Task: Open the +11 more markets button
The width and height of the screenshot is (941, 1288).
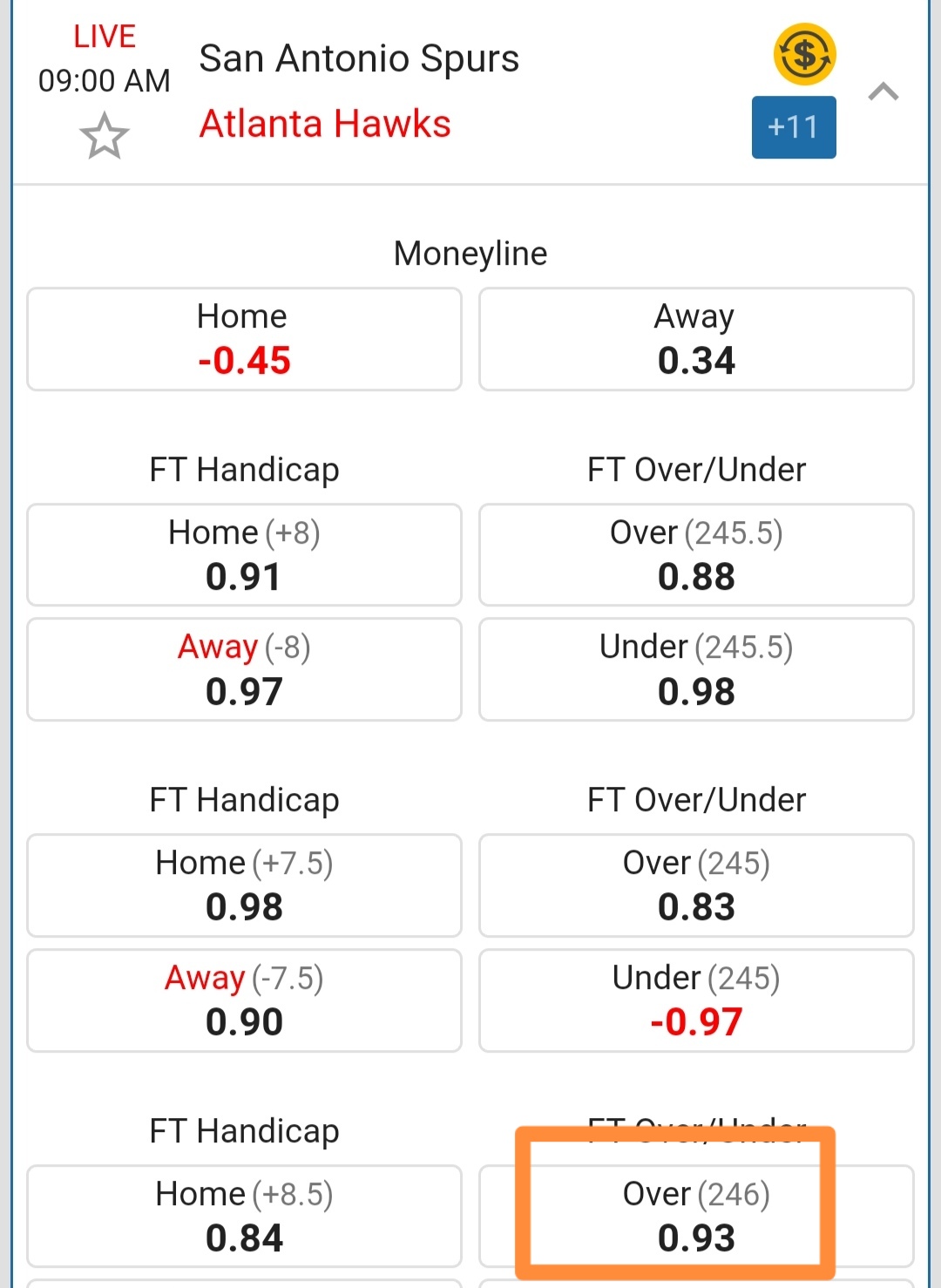Action: click(793, 127)
